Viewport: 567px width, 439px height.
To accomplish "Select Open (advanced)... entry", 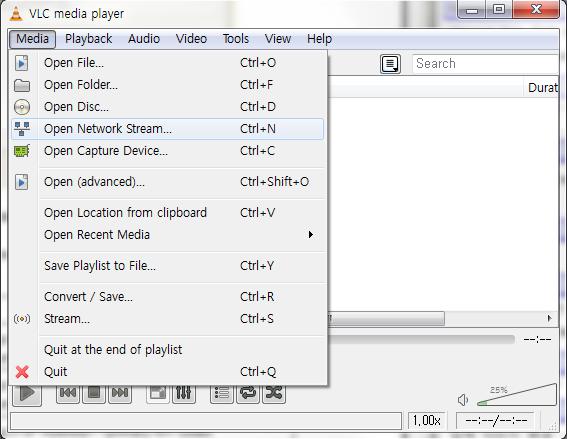I will click(x=168, y=182).
